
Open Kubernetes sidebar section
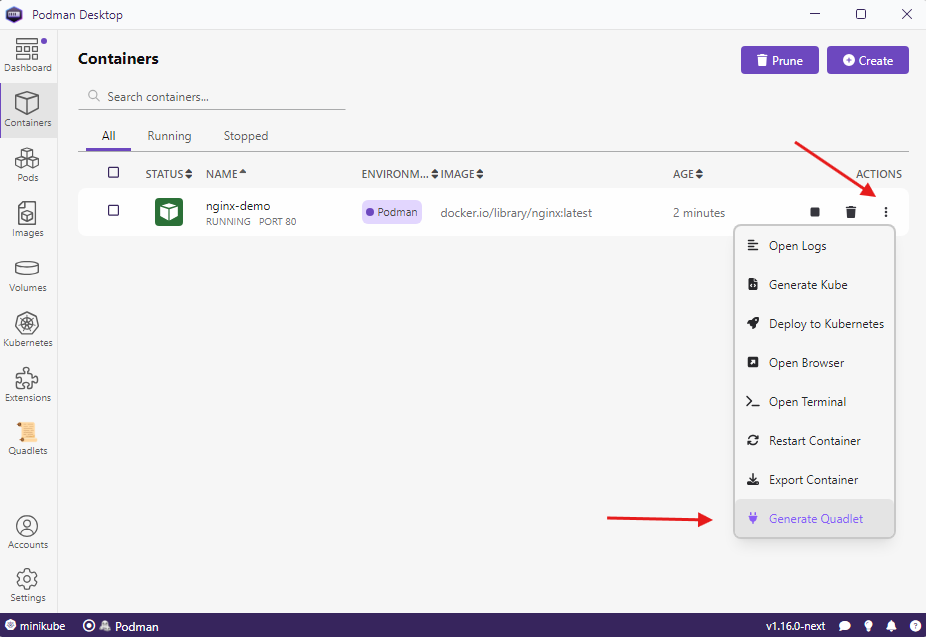coord(27,330)
